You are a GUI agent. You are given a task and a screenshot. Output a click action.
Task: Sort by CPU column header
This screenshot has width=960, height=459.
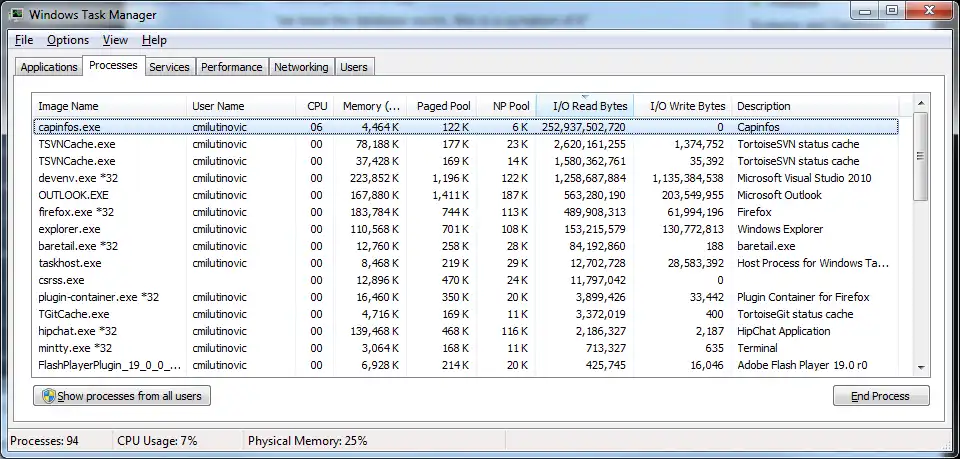click(x=315, y=106)
